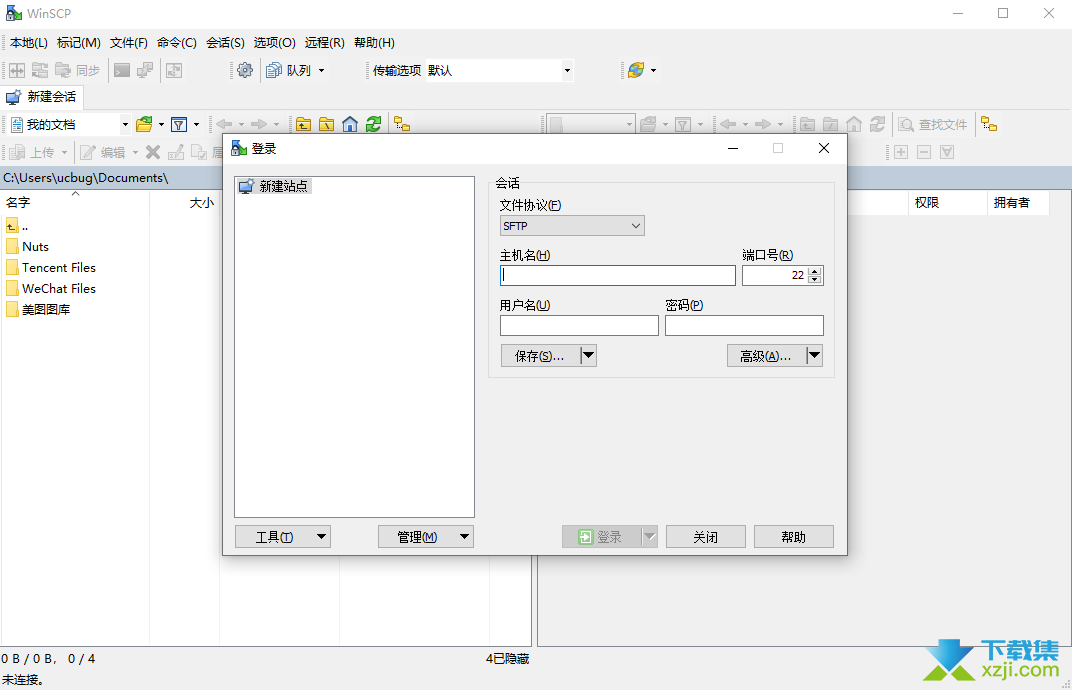Refresh the local panel with green arrows
The image size is (1072, 690).
[x=373, y=124]
